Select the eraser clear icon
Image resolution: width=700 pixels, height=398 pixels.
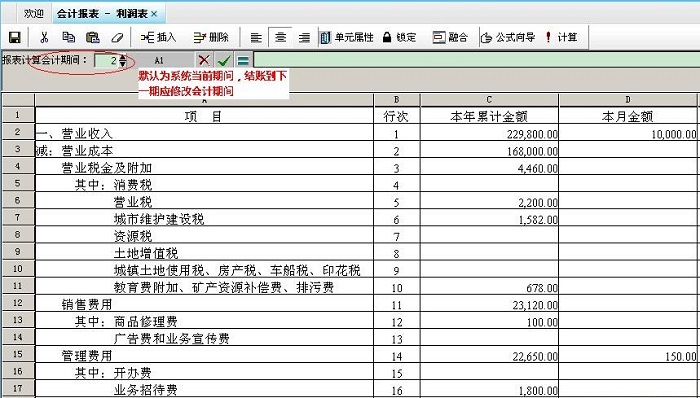click(x=117, y=37)
